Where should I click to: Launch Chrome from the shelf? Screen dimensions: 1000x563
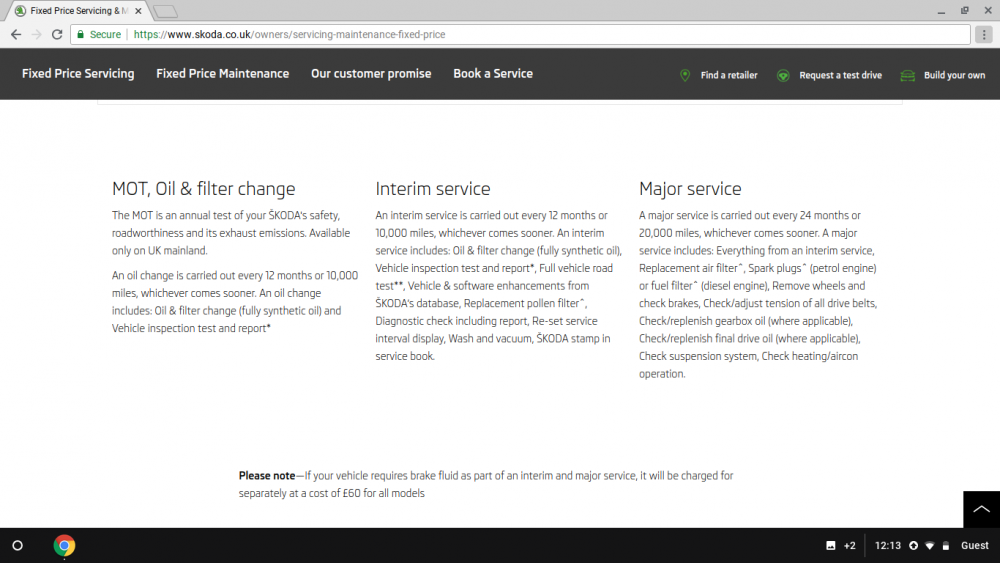[64, 546]
